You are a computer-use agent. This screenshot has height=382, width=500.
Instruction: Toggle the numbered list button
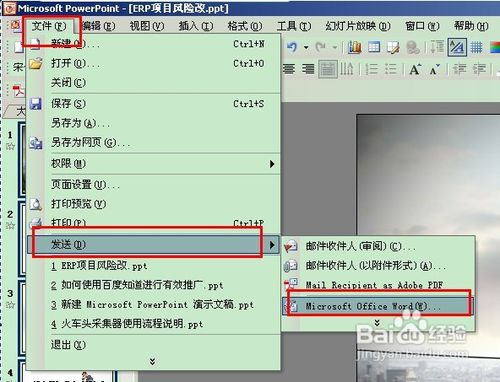point(371,69)
